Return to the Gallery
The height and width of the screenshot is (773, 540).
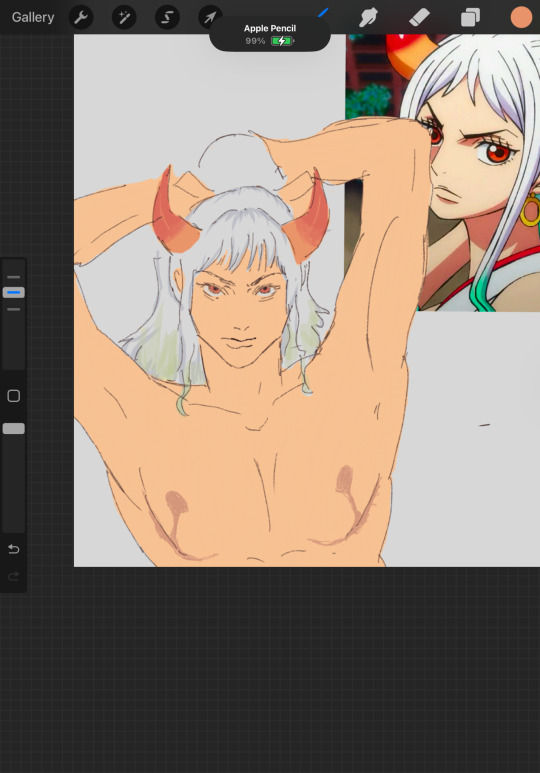pyautogui.click(x=33, y=17)
